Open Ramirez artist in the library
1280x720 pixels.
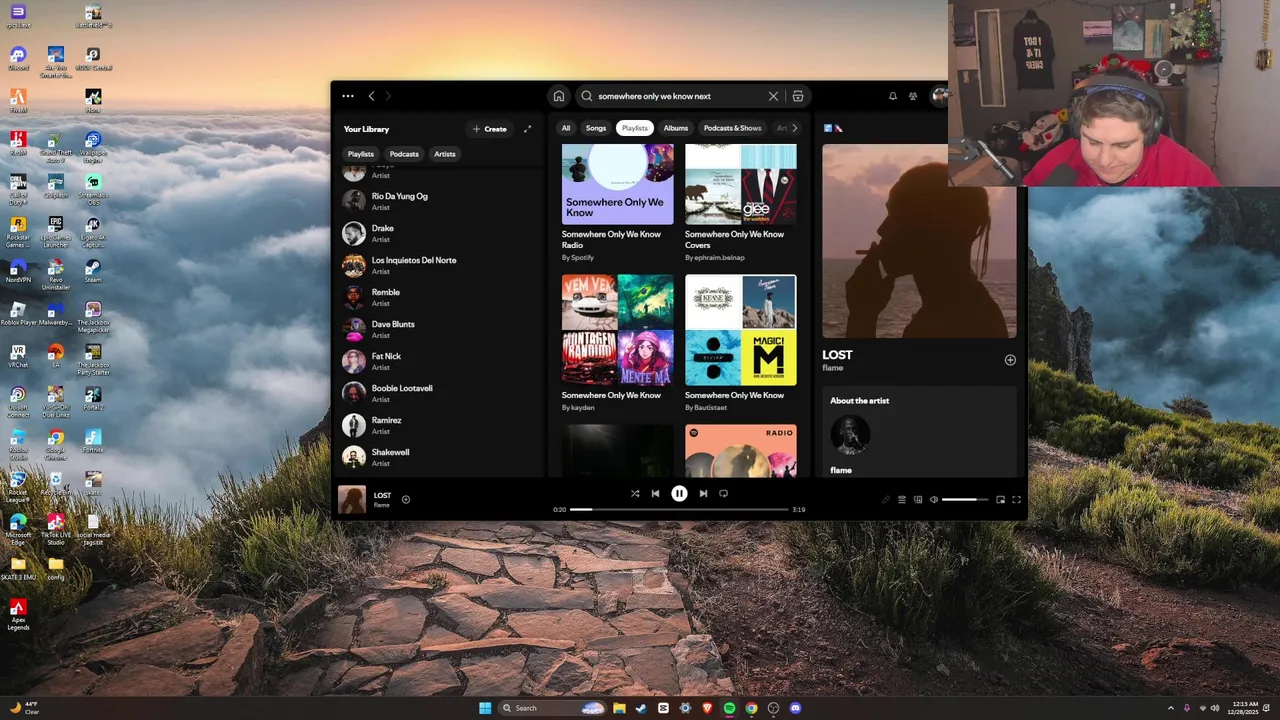point(440,425)
